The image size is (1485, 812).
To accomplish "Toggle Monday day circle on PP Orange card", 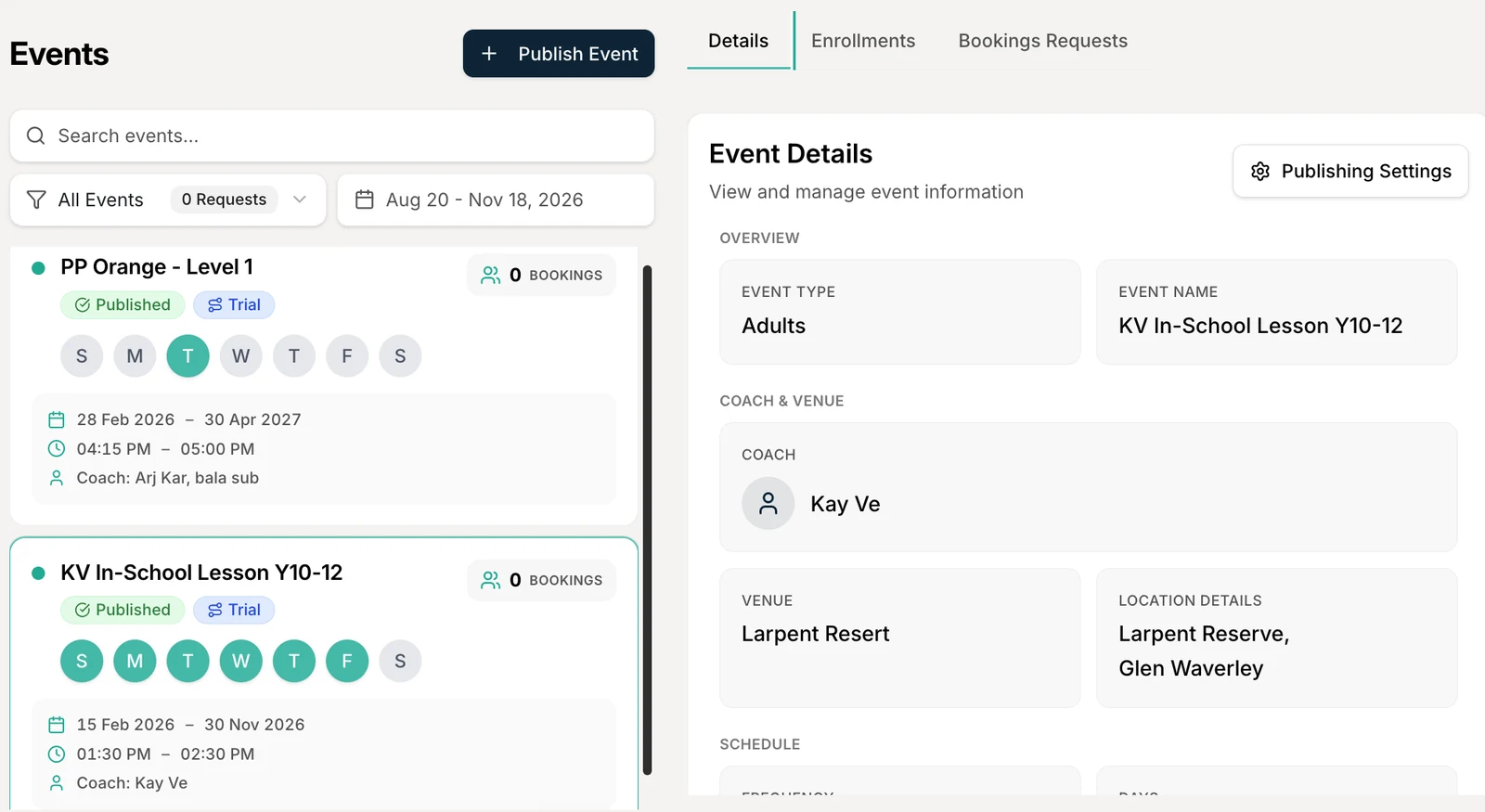I will [135, 356].
